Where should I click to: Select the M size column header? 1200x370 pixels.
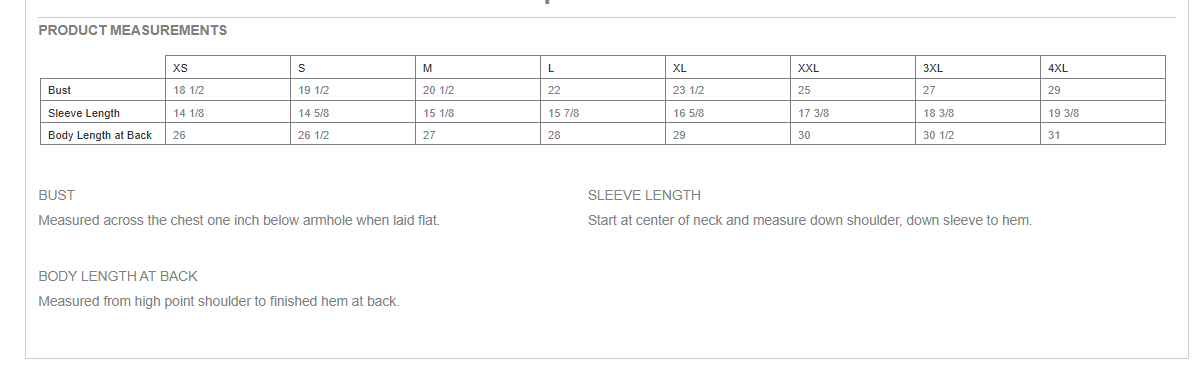[428, 68]
